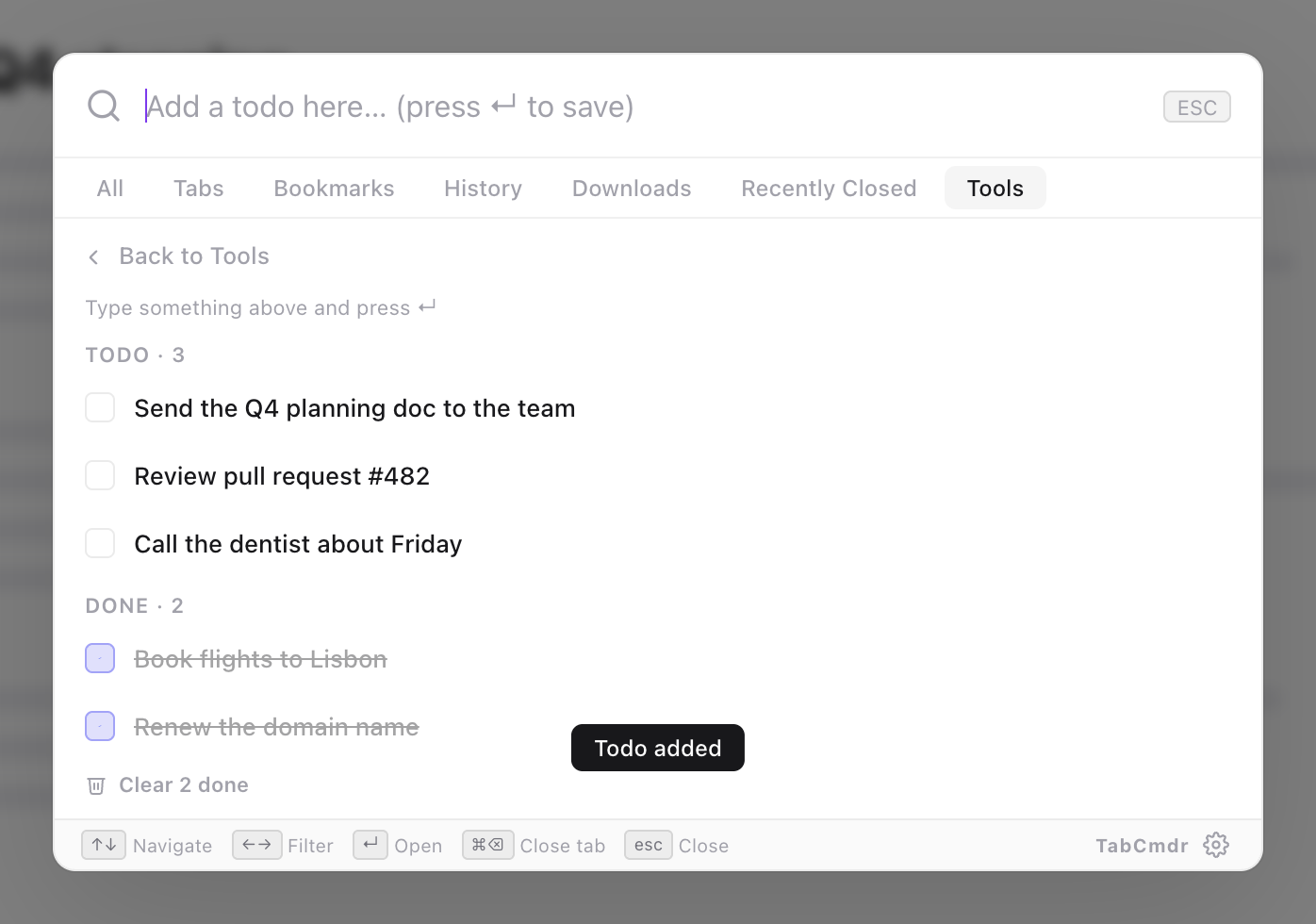Click the Book flights to Lisbon text
This screenshot has width=1316, height=924.
click(260, 659)
